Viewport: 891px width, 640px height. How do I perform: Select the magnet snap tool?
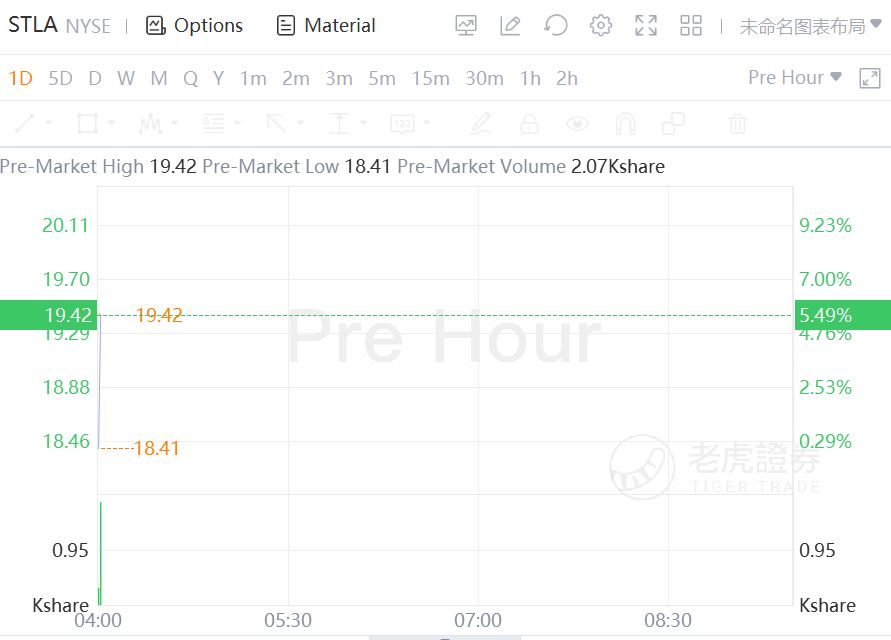[625, 124]
